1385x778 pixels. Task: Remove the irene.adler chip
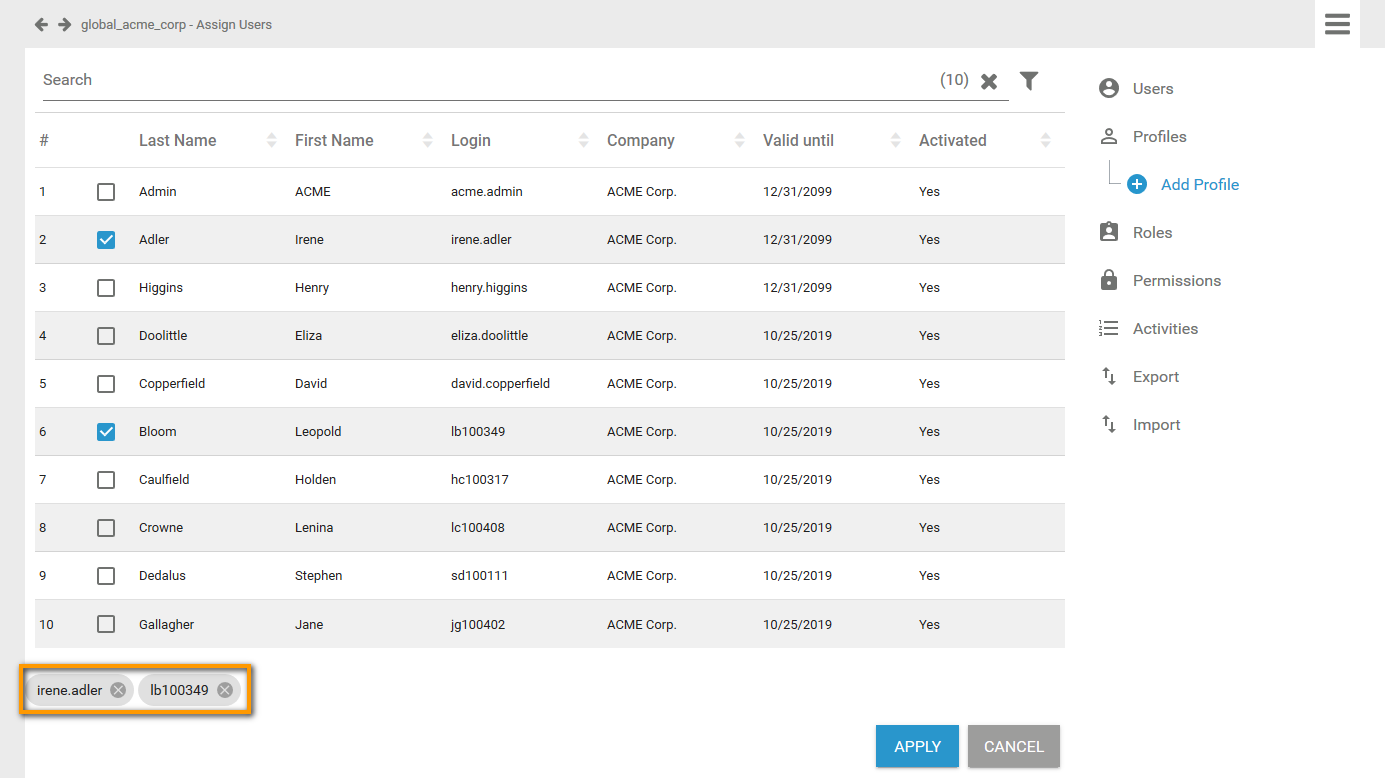(118, 690)
